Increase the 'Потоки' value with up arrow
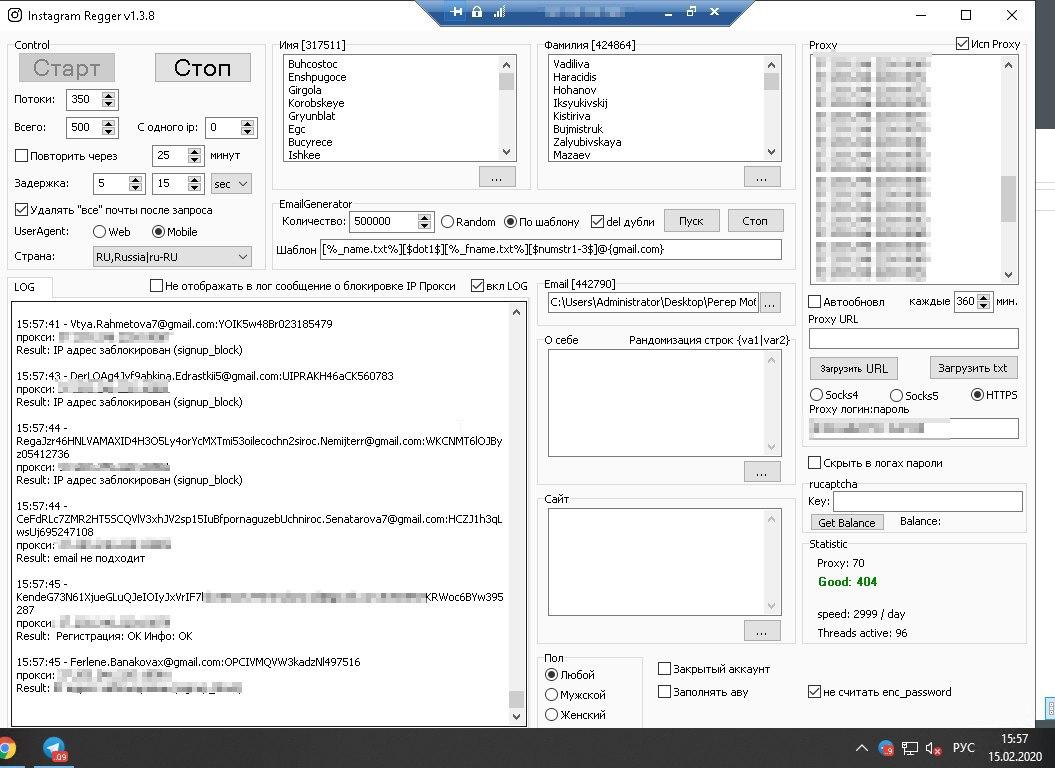1055x768 pixels. point(109,95)
